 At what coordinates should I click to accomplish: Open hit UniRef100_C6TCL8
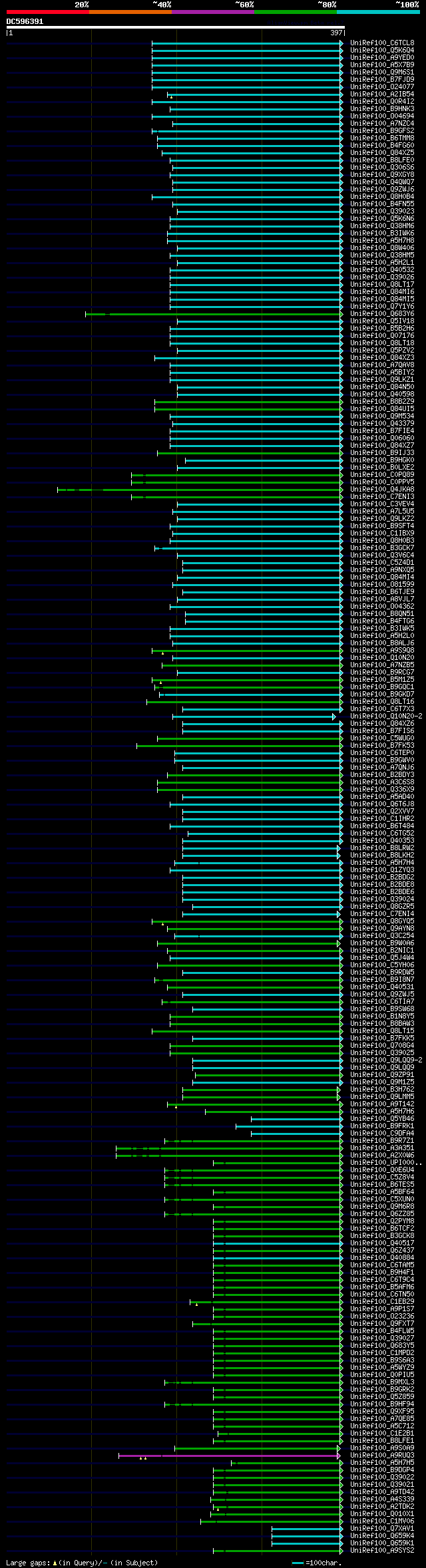coord(382,43)
